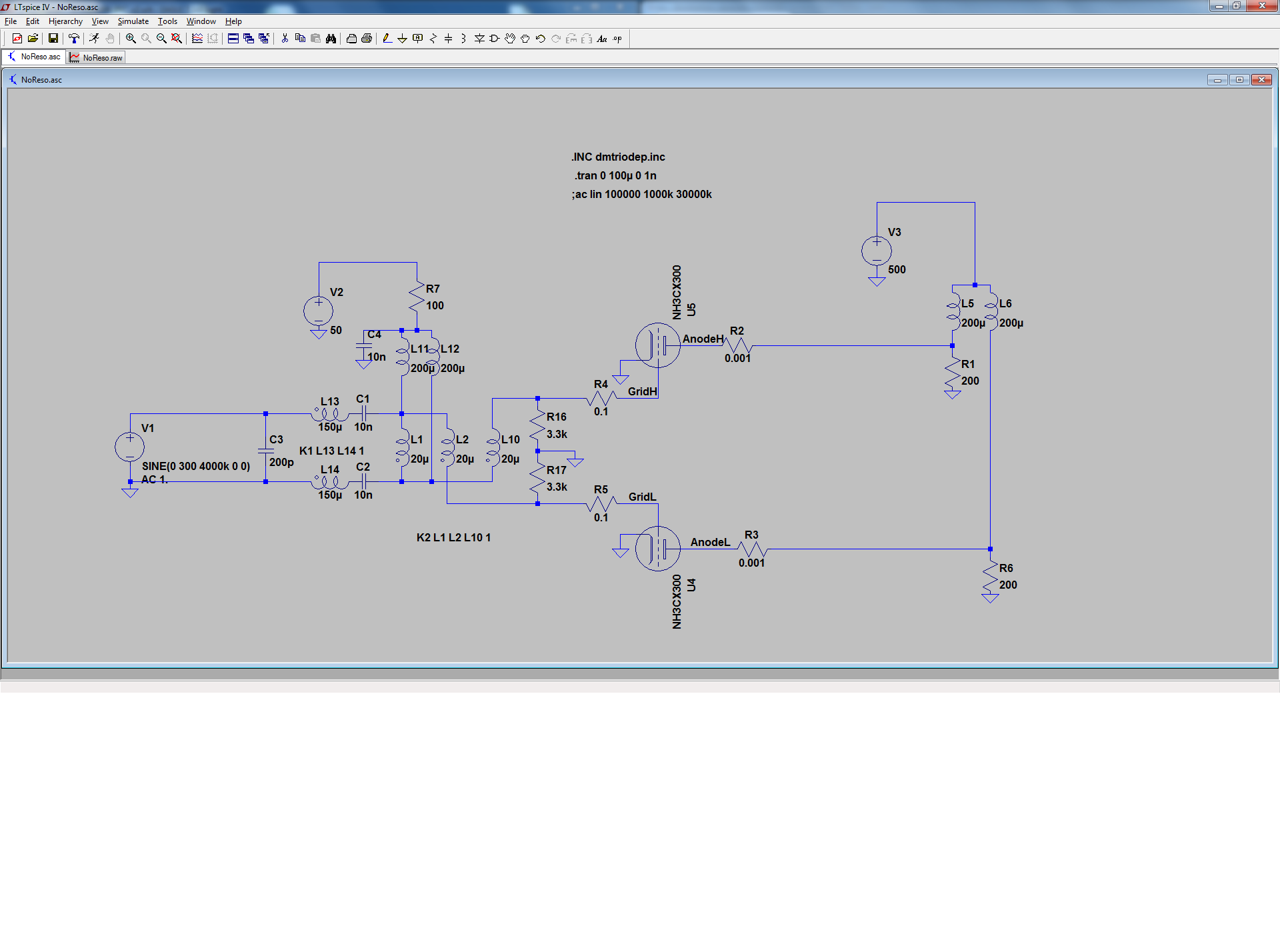
Task: Open the Simulate menu
Action: [x=133, y=21]
